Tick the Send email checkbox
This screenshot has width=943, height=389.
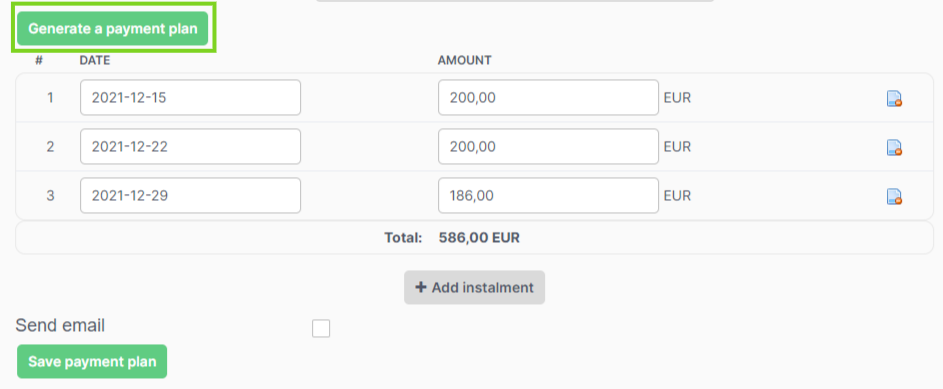pos(321,329)
